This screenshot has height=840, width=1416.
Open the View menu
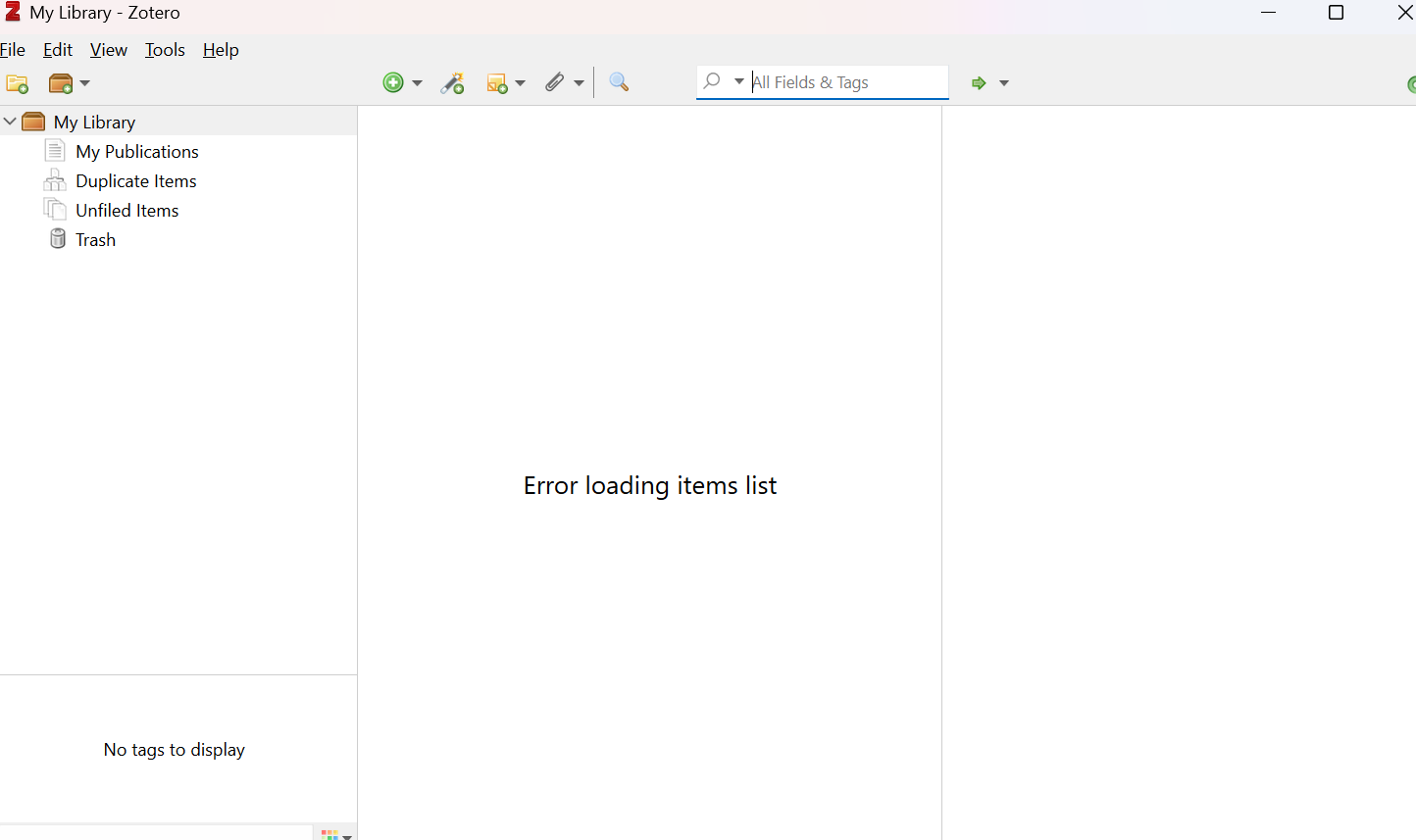(x=109, y=50)
